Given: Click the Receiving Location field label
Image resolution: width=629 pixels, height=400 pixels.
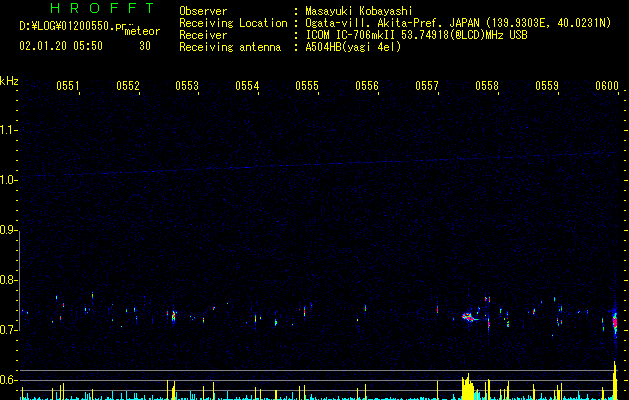Looking at the screenshot, I should pyautogui.click(x=233, y=23).
